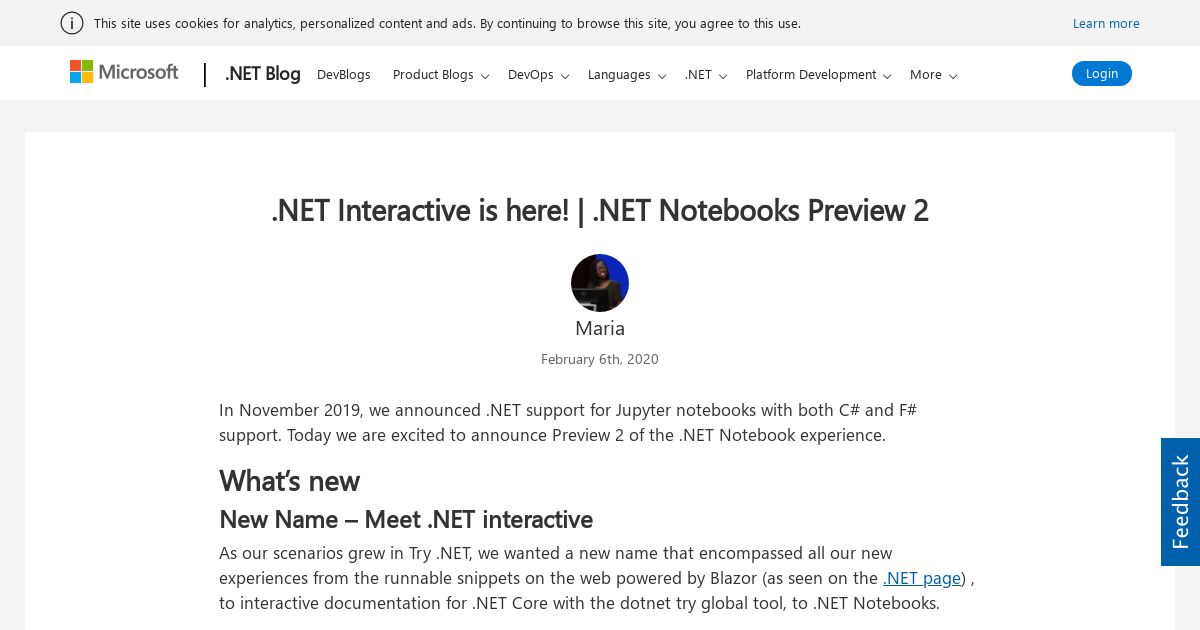Image resolution: width=1200 pixels, height=630 pixels.
Task: Open Maria's author avatar photo
Action: coord(600,283)
